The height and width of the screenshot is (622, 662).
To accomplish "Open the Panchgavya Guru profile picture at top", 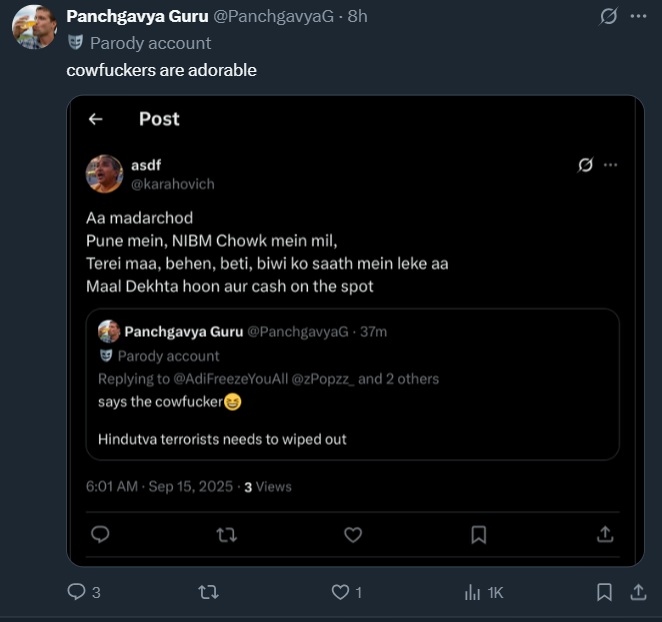I will click(x=33, y=26).
